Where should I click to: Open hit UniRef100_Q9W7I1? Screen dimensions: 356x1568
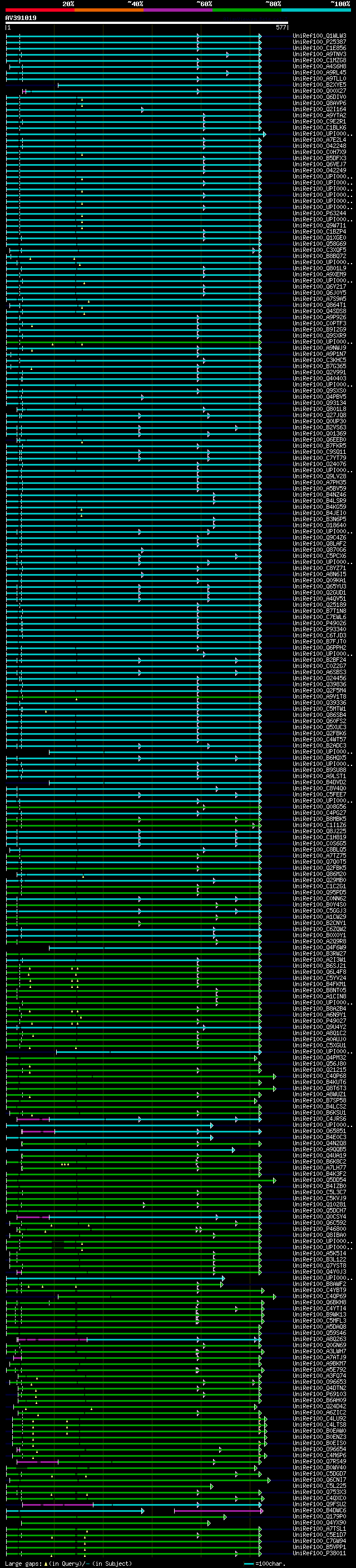[x=319, y=225]
